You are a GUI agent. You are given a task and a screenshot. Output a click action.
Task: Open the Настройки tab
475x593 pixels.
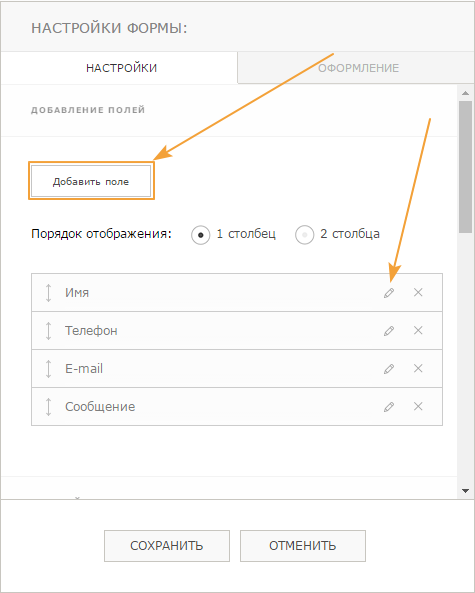tap(120, 68)
